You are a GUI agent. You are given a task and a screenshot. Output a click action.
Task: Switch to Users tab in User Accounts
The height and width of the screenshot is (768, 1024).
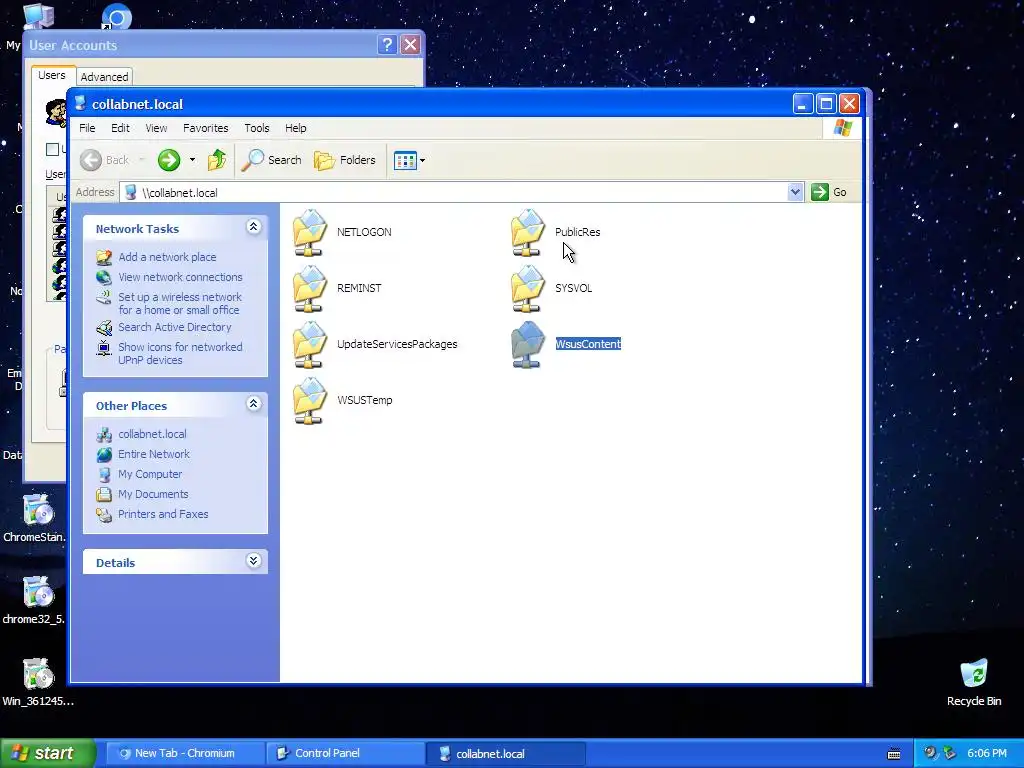[52, 75]
